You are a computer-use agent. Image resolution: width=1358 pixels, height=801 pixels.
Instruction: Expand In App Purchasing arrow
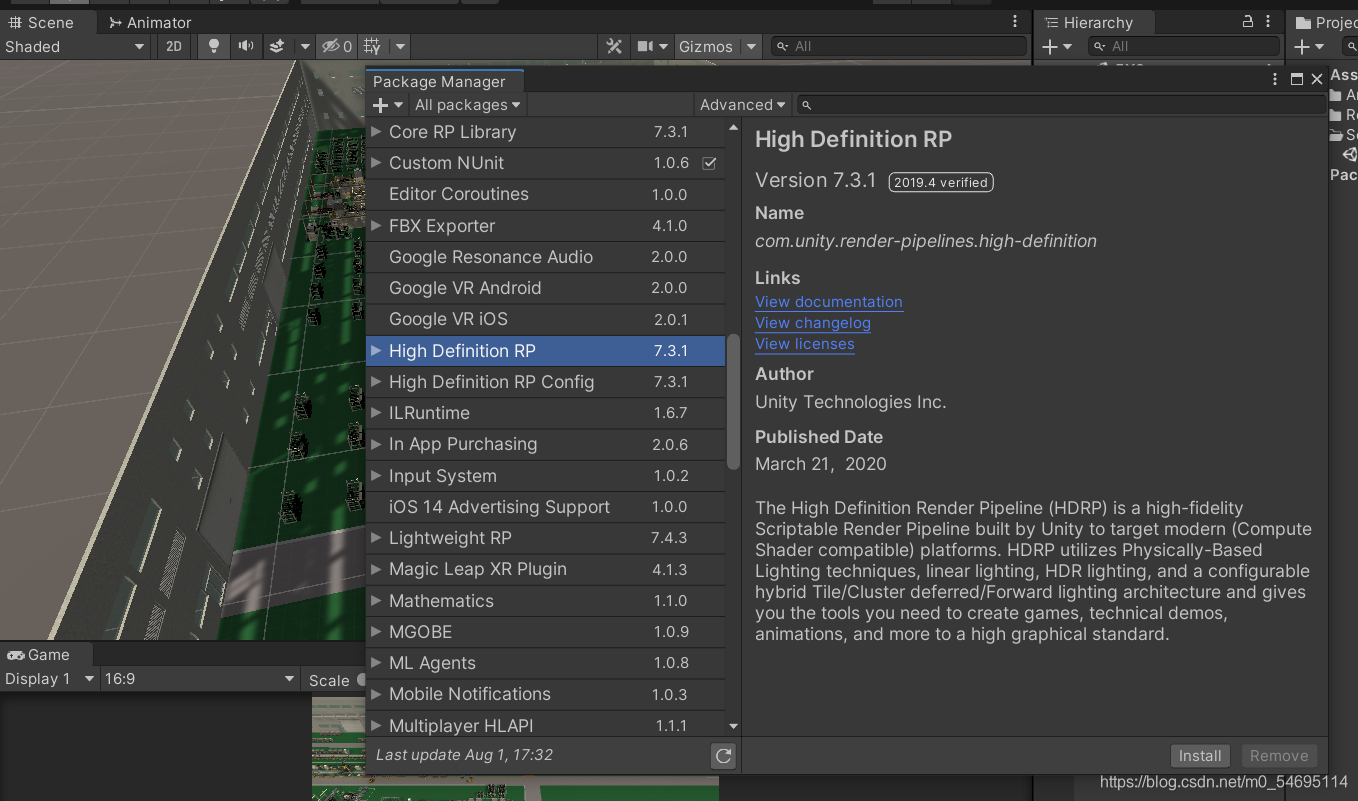pyautogui.click(x=376, y=444)
